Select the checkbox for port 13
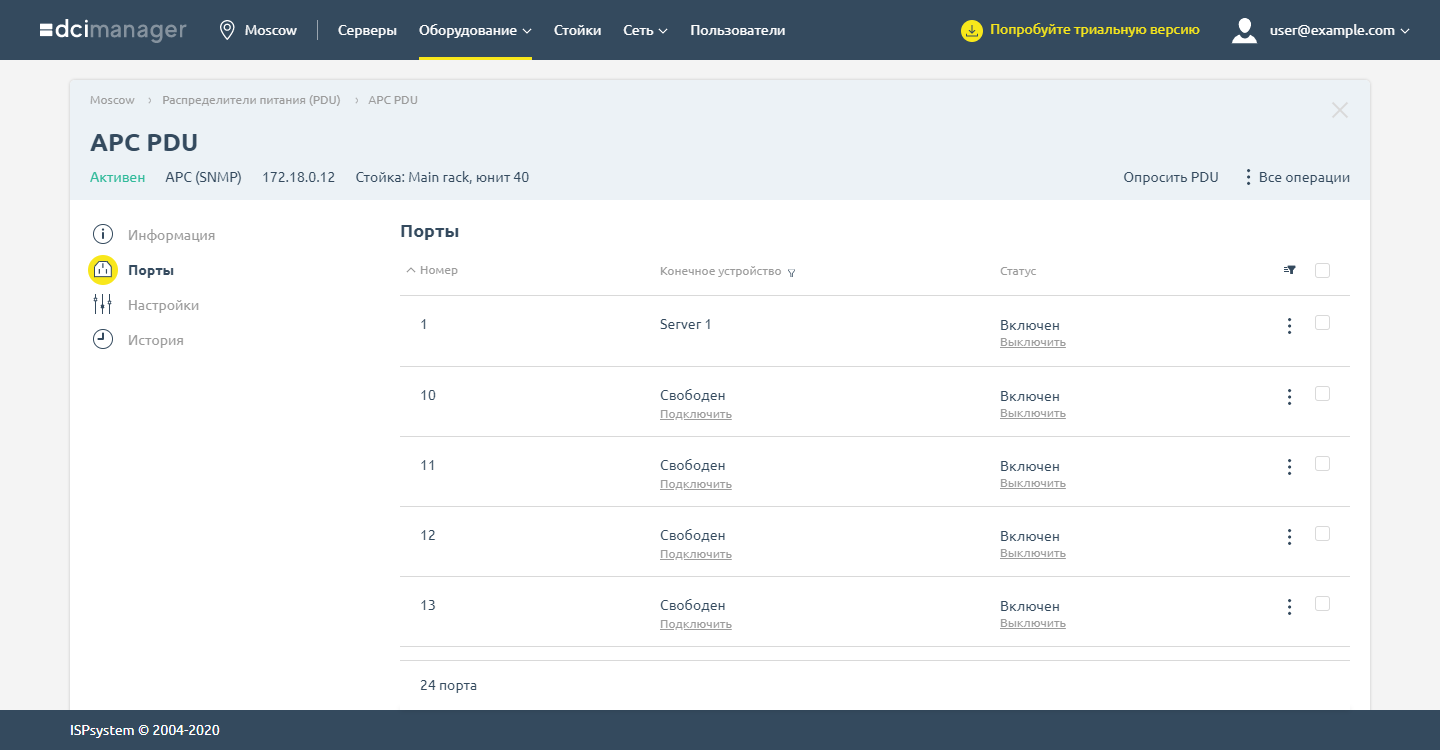The image size is (1440, 750). point(1322,604)
